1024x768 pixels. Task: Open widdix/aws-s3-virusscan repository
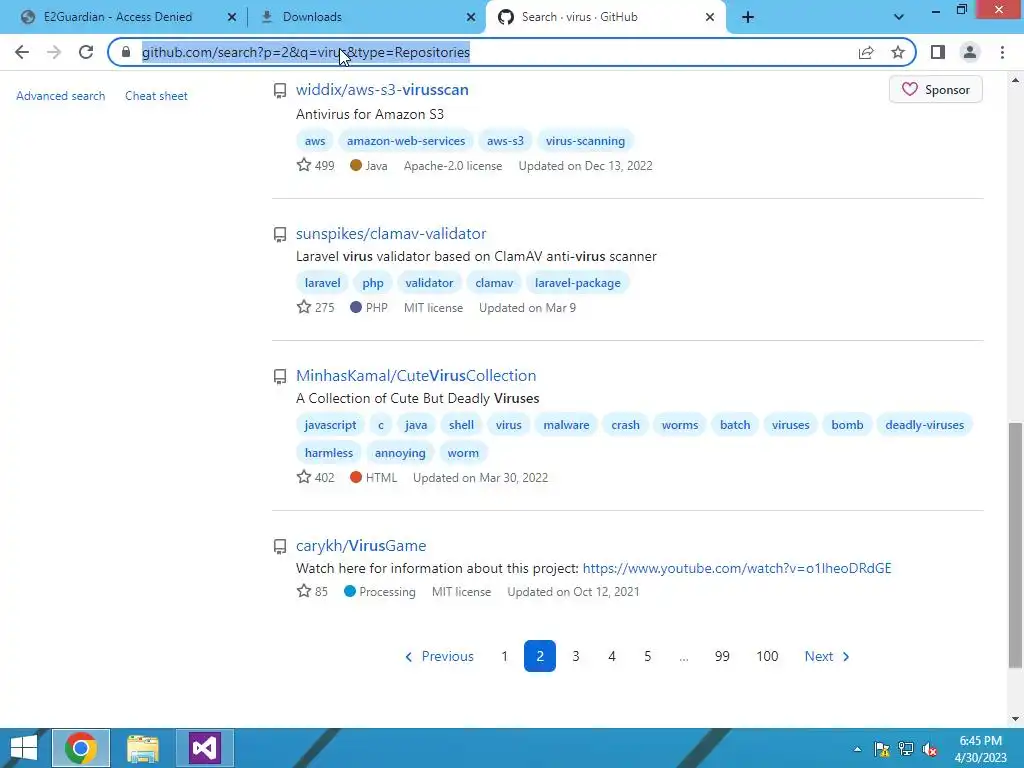point(382,89)
